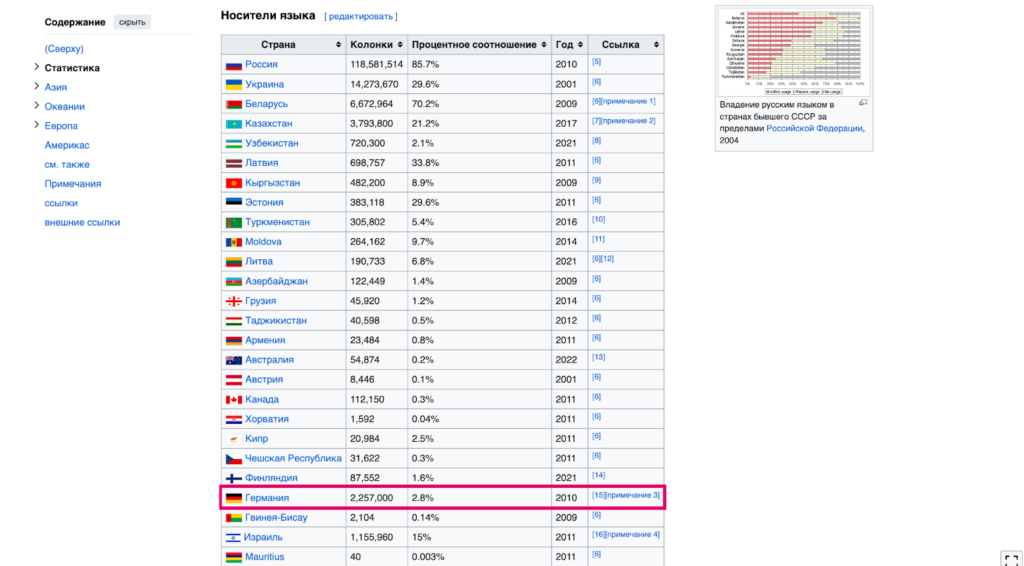Jump to Примечания in contents

(x=72, y=184)
